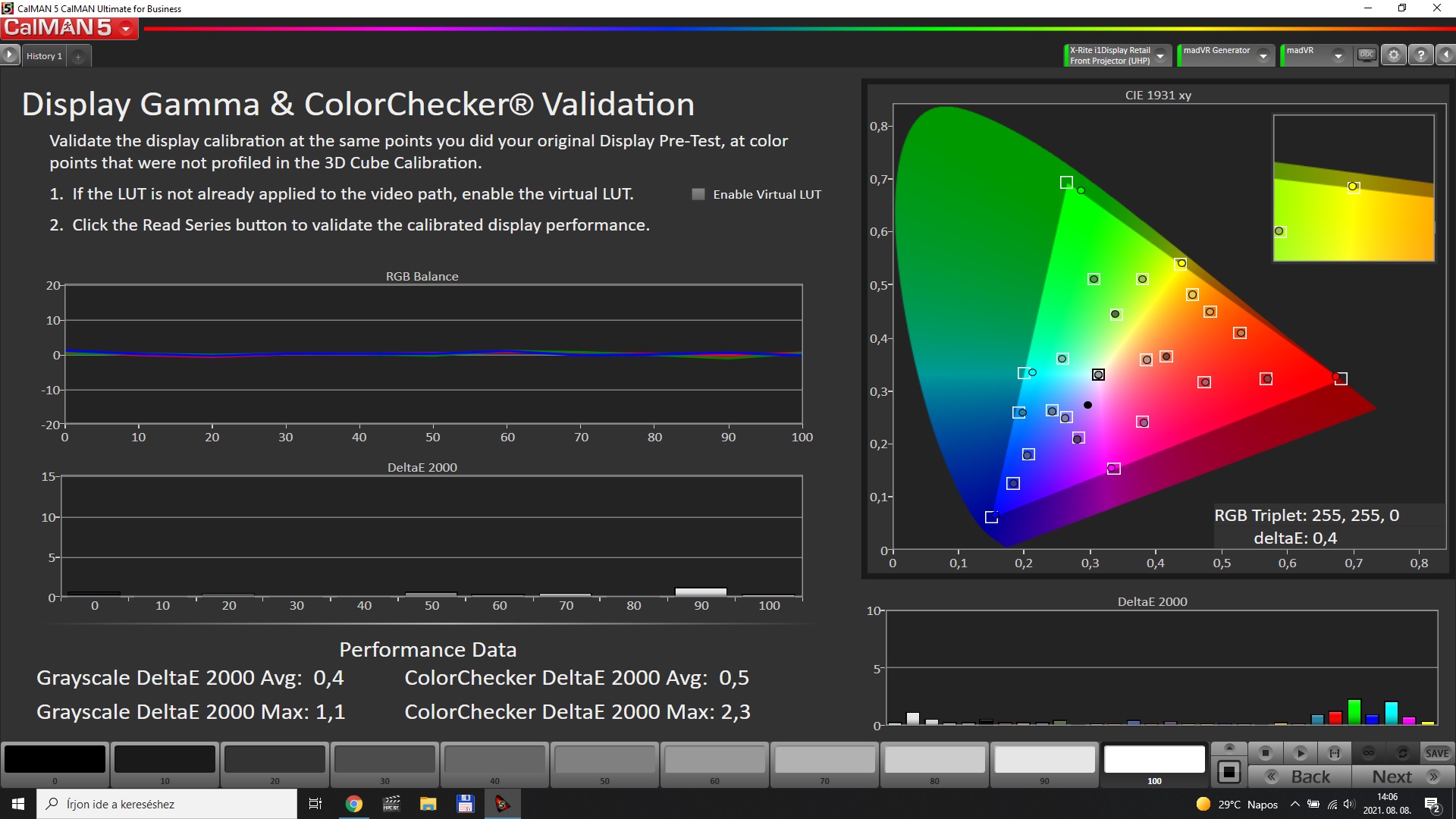The width and height of the screenshot is (1456, 819).
Task: Click the refresh loop icon
Action: point(1402,753)
